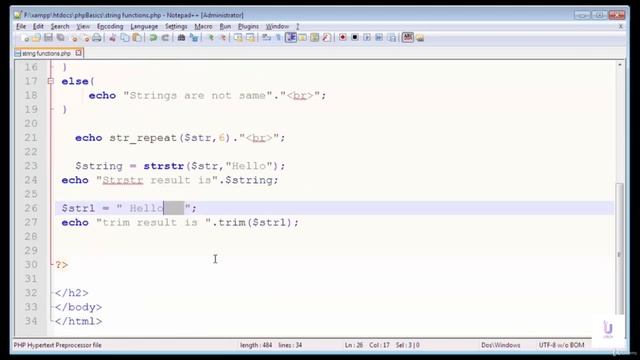The width and height of the screenshot is (640, 360).
Task: Click the Ln : 26 status entry
Action: (353, 345)
